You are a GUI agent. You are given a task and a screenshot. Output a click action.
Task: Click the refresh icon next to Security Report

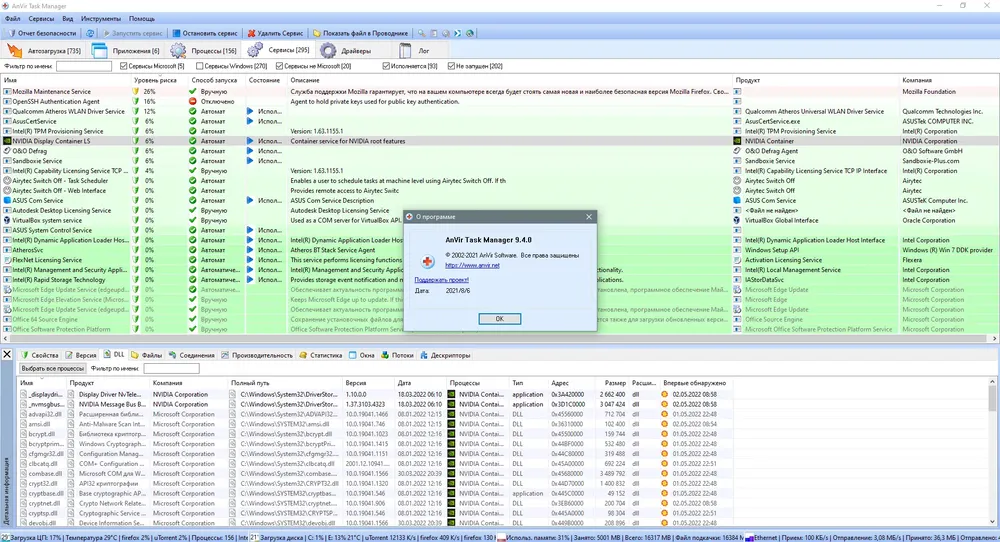(x=90, y=33)
